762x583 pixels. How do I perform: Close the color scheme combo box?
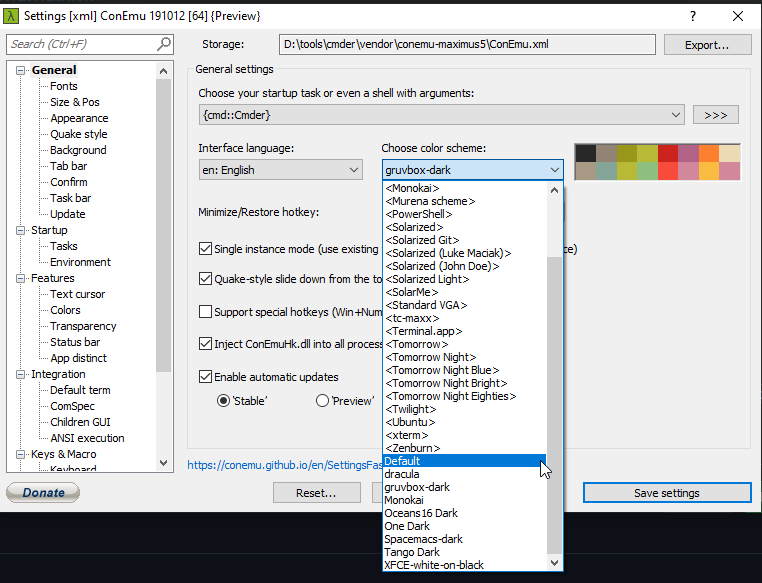554,170
